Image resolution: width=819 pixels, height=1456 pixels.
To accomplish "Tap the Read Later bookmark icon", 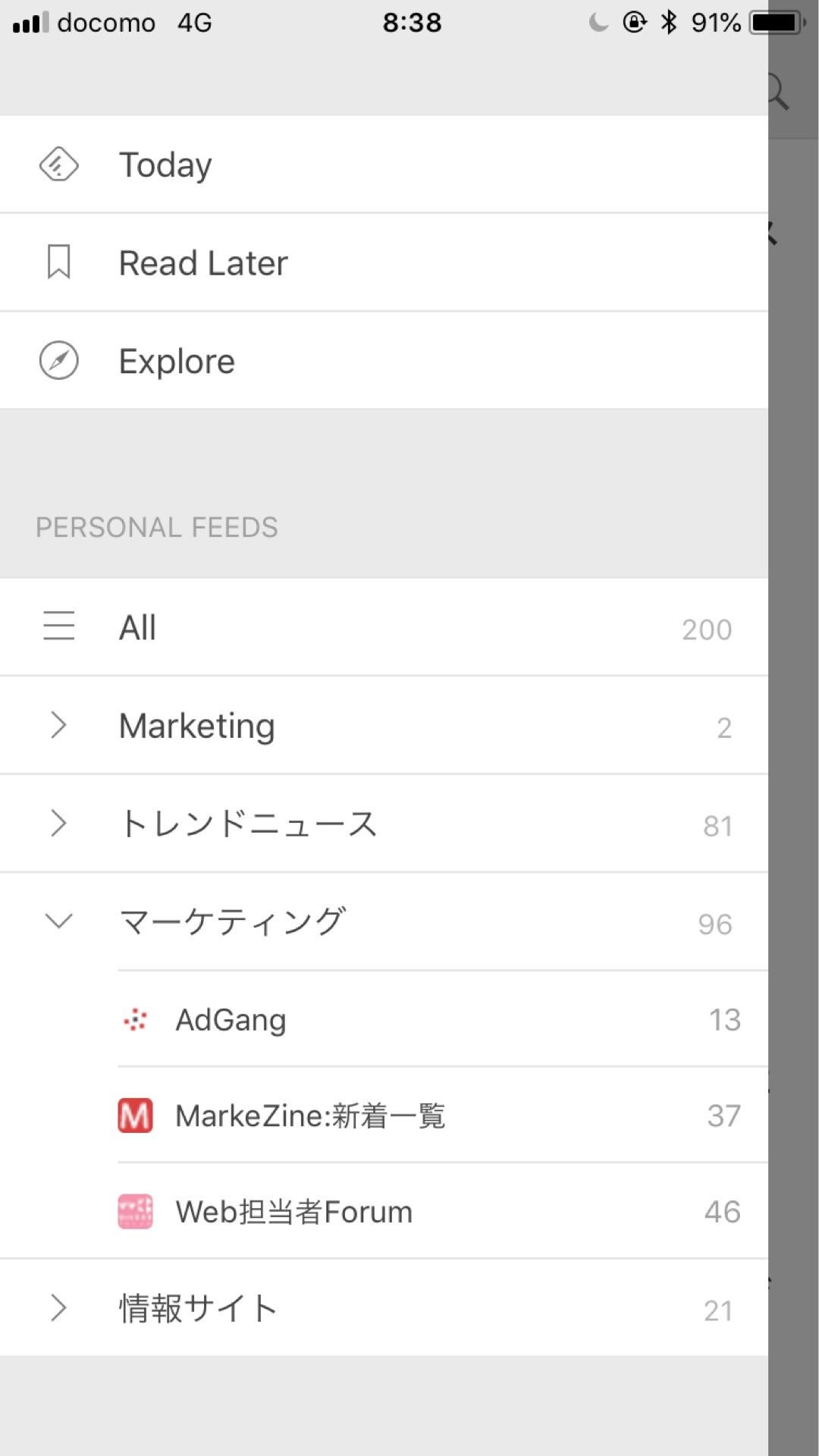I will (x=58, y=262).
